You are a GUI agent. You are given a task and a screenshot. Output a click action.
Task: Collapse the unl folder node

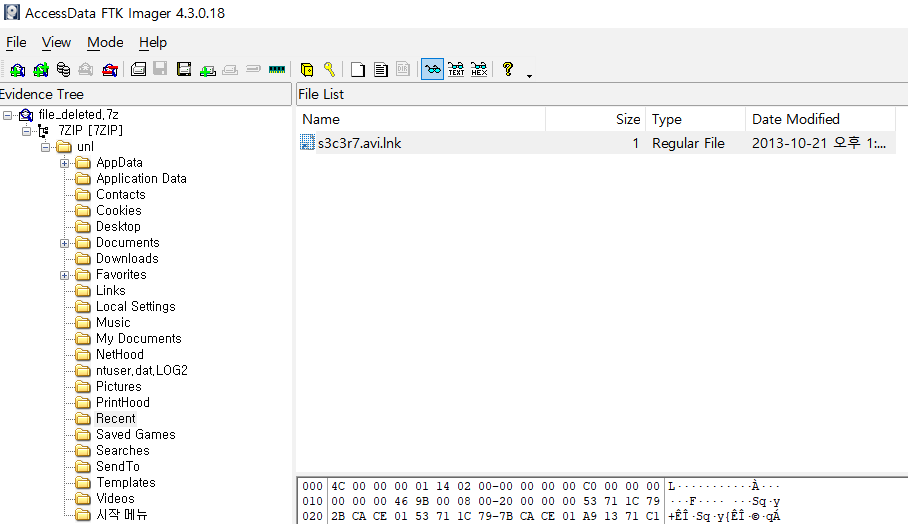pyautogui.click(x=46, y=147)
